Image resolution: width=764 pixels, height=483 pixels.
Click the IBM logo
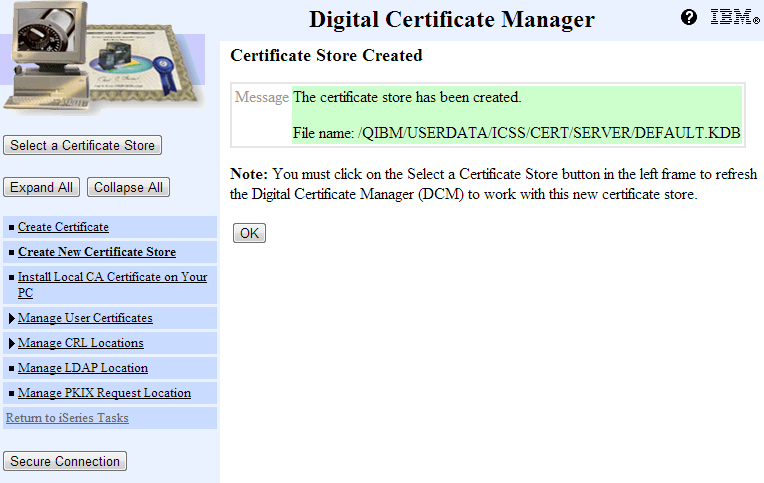click(x=735, y=17)
